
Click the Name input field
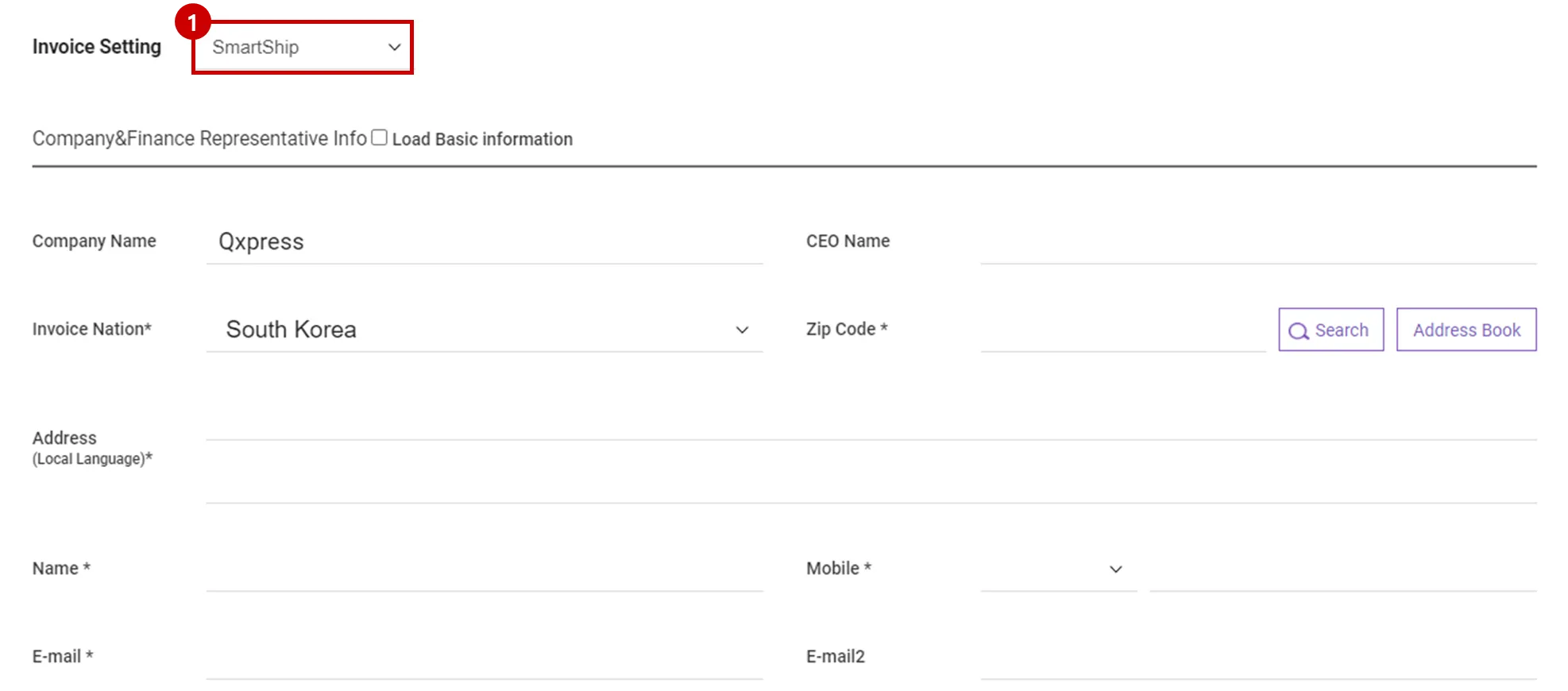[x=484, y=570]
